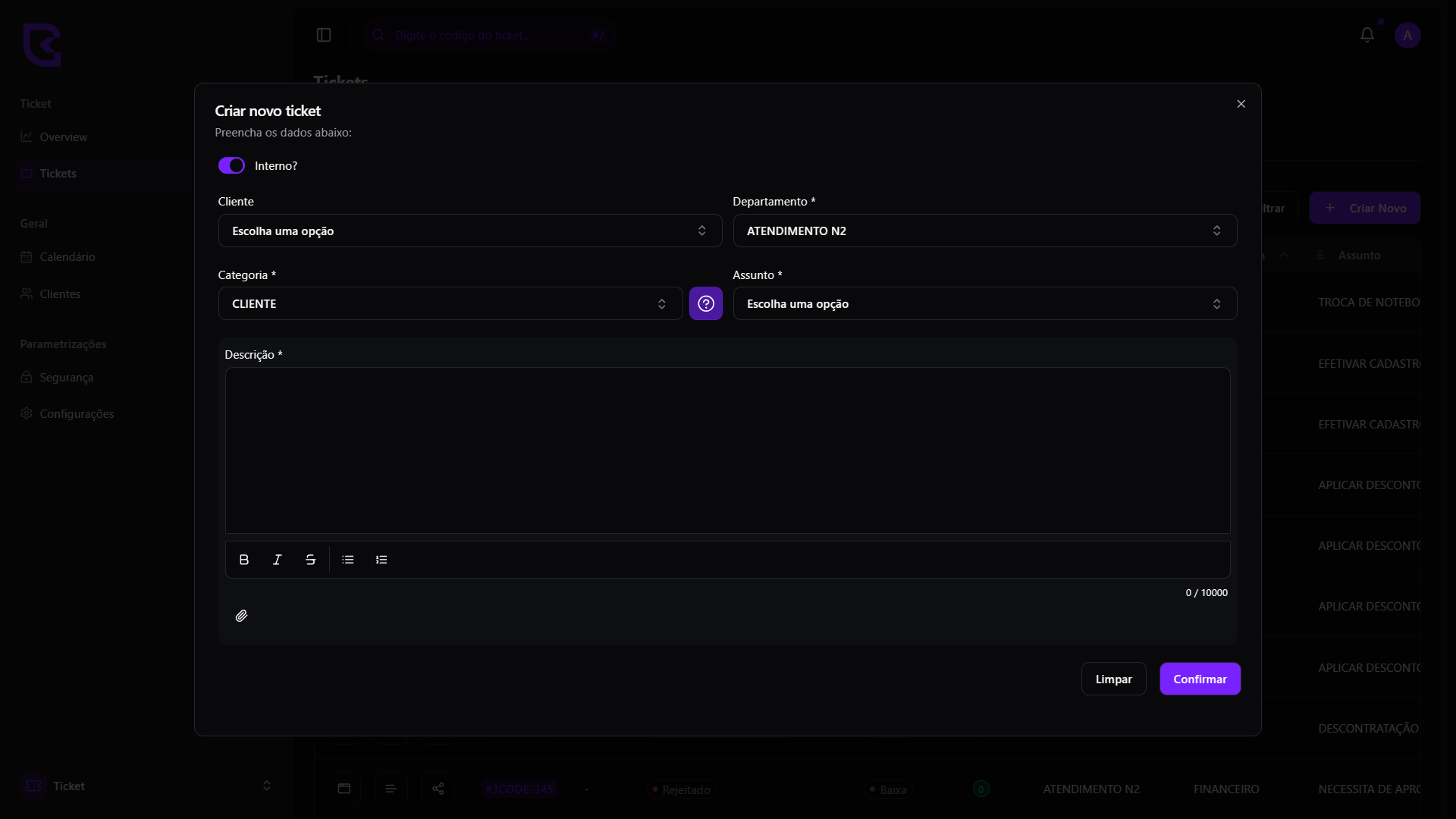Screen dimensions: 1456x819
Task: Turn off the Interno? switch
Action: coord(231,165)
